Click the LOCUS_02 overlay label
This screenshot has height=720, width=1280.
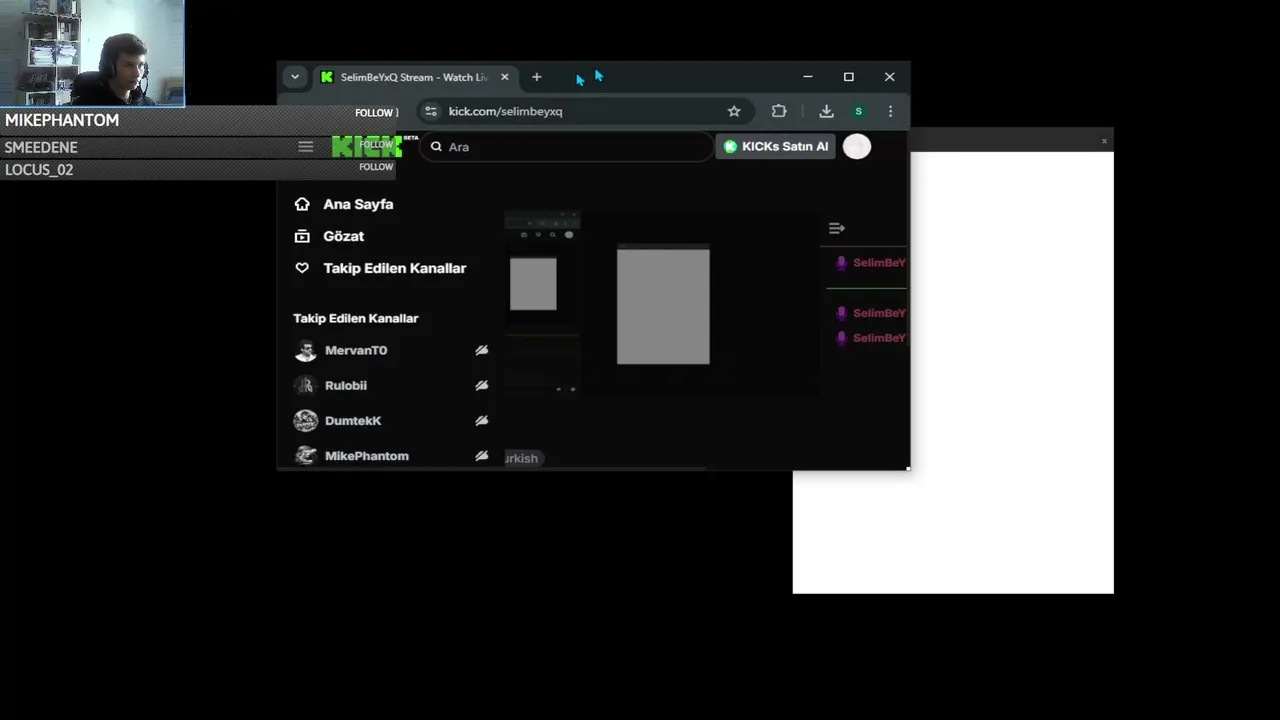tap(39, 170)
